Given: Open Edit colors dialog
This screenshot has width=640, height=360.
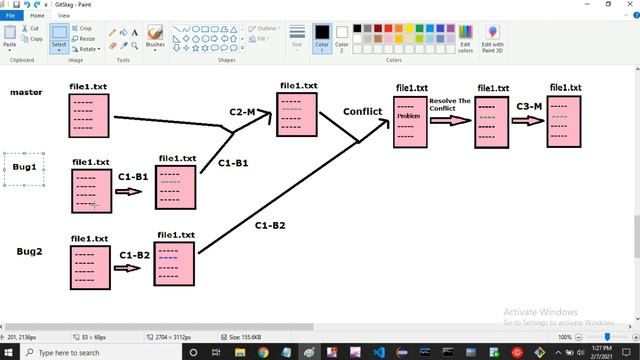Looking at the screenshot, I should (x=465, y=39).
